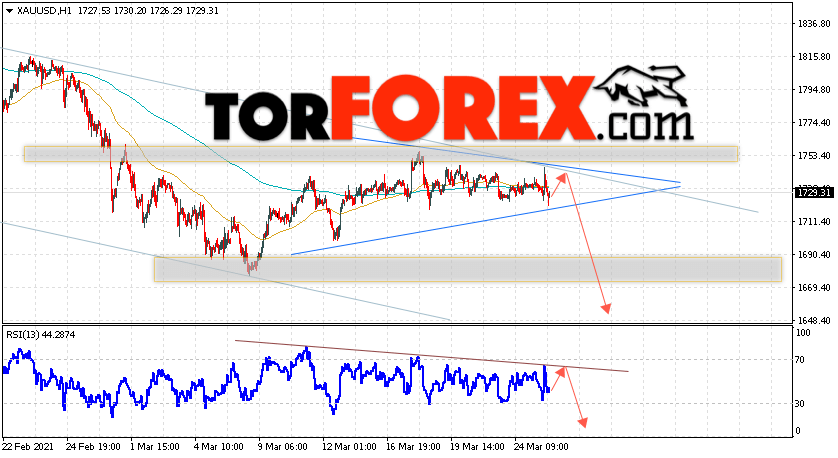Click the 19 Mar 14:00 time label
This screenshot has width=838, height=458.
pyautogui.click(x=477, y=447)
